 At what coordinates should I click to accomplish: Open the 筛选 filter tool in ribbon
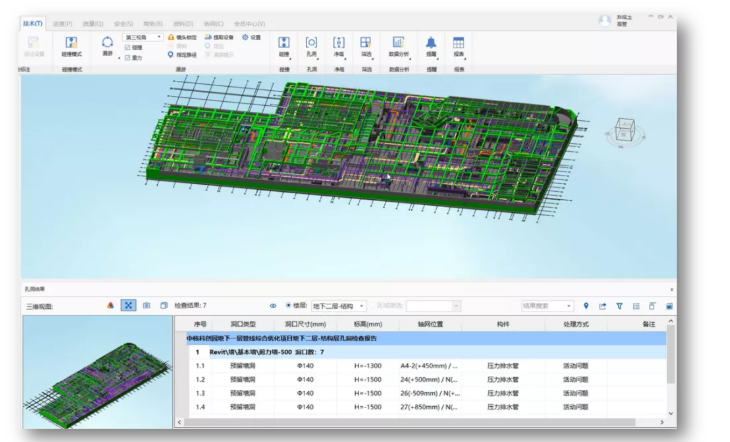point(366,46)
